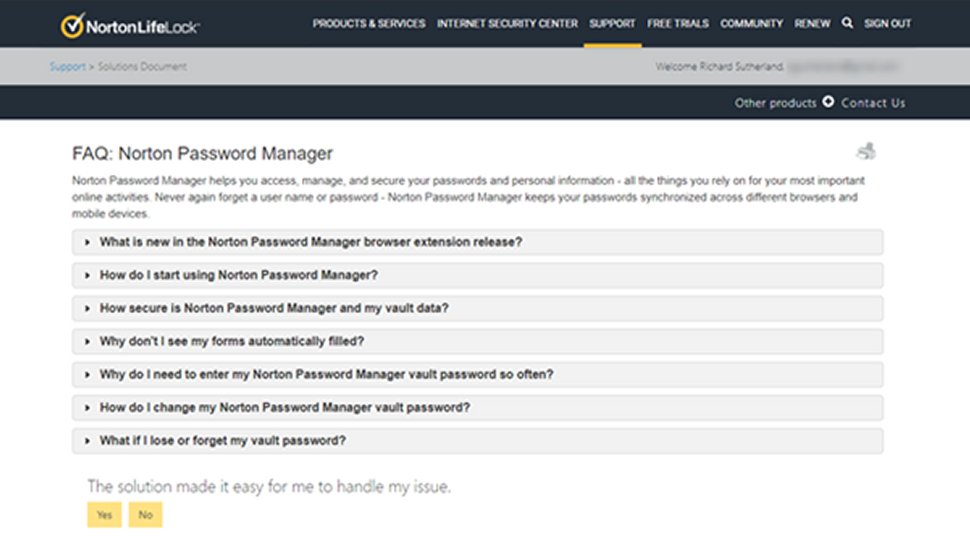Open the Internet Security Center menu
This screenshot has width=970, height=545.
(x=507, y=24)
